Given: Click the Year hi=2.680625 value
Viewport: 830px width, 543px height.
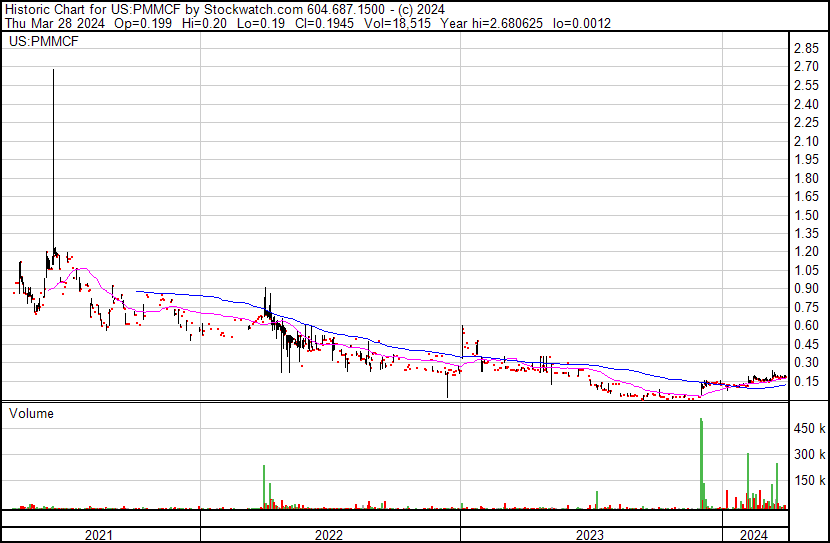Looking at the screenshot, I should [492, 23].
